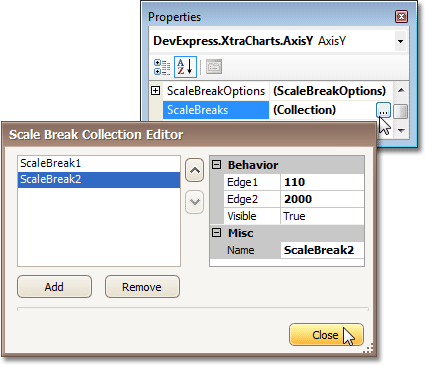Image resolution: width=425 pixels, height=365 pixels.
Task: Change the Visible value True
Action: (x=322, y=216)
